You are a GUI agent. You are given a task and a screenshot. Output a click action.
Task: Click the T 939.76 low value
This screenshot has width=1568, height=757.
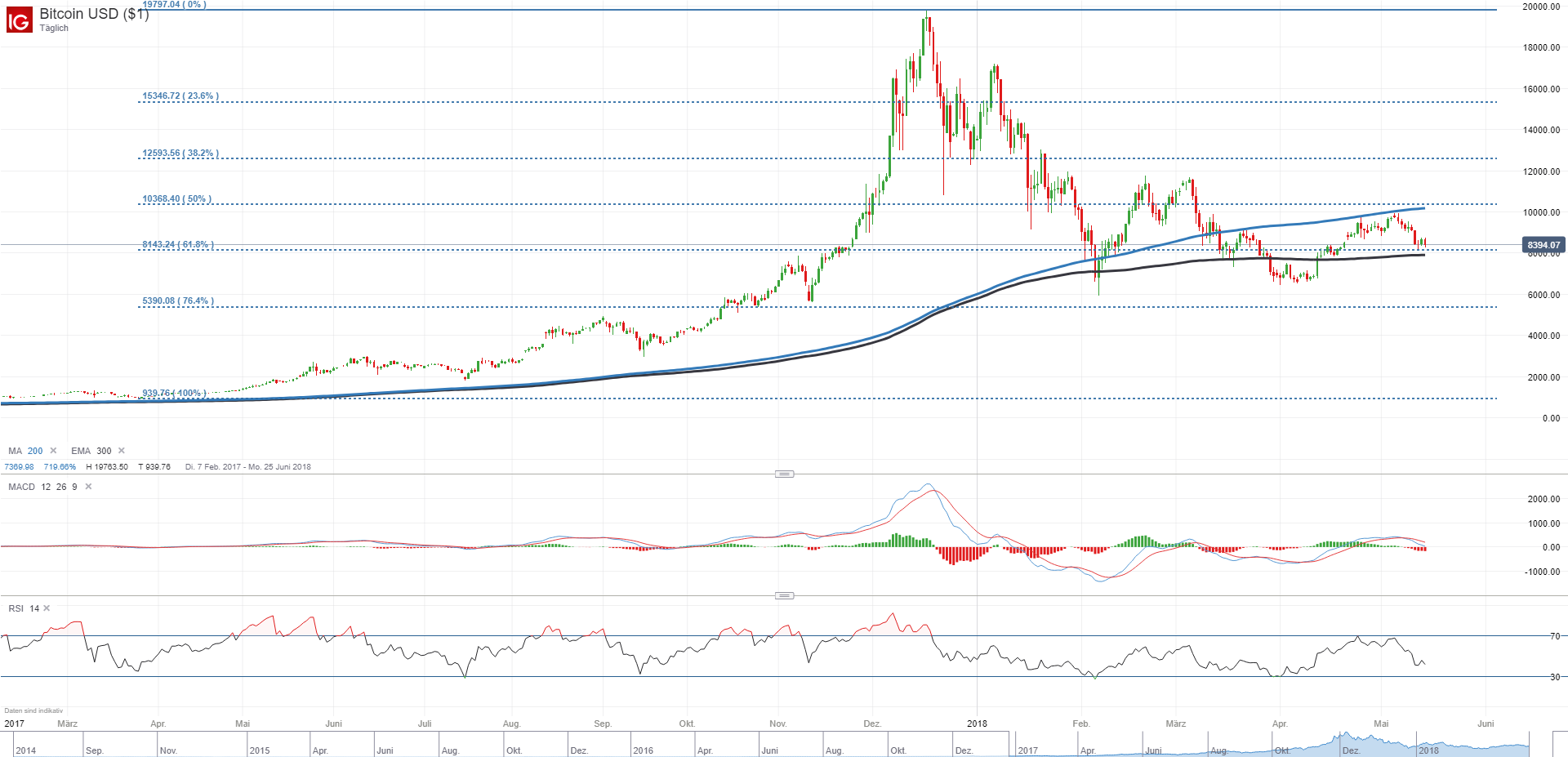154,467
